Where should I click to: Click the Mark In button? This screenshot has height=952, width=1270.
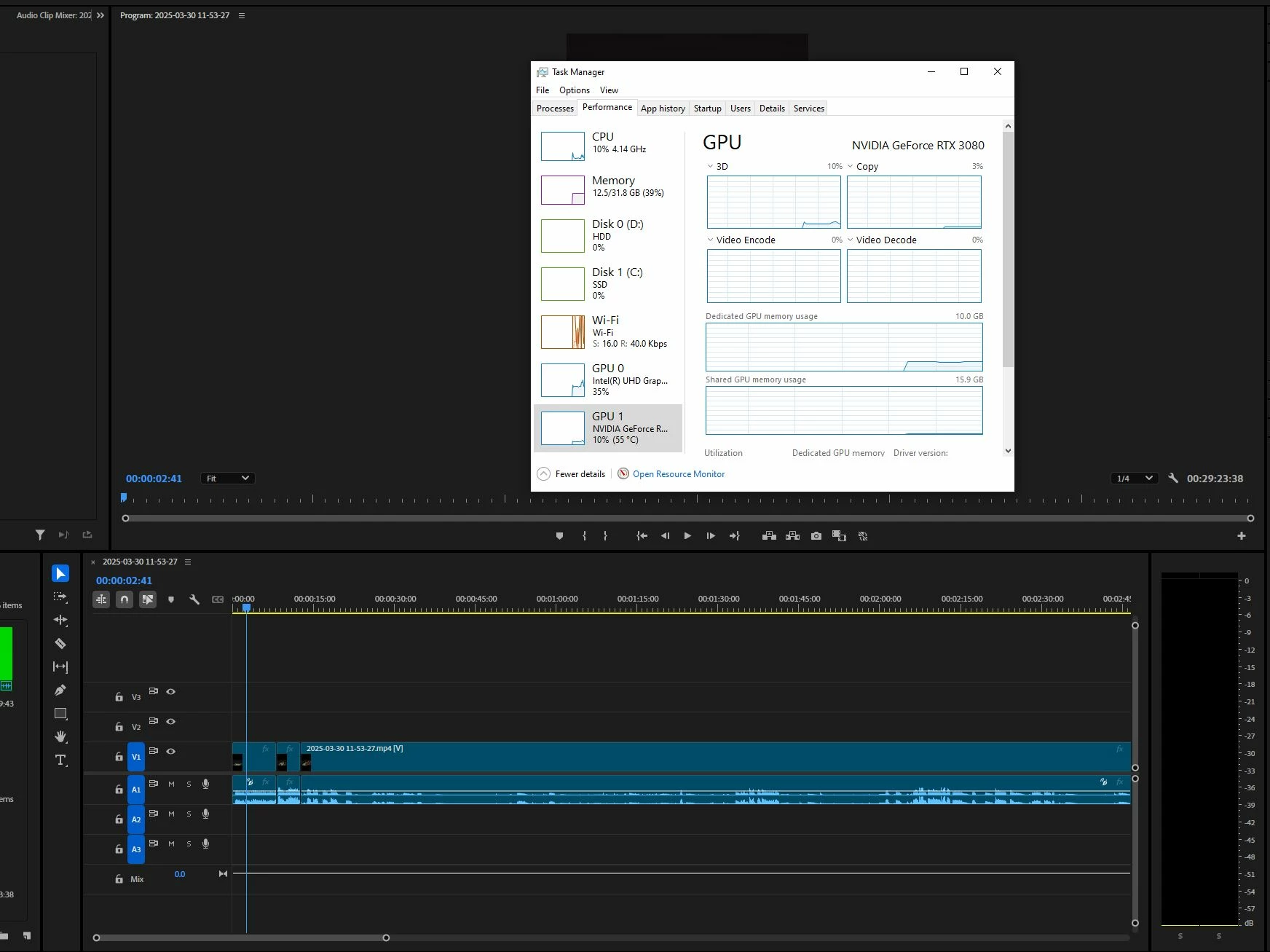pos(584,536)
